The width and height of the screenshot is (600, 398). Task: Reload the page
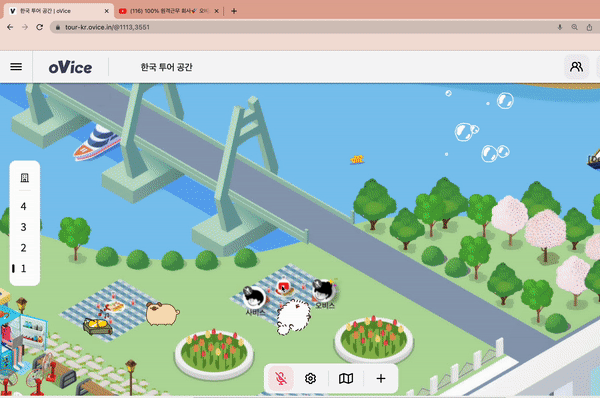[x=39, y=27]
